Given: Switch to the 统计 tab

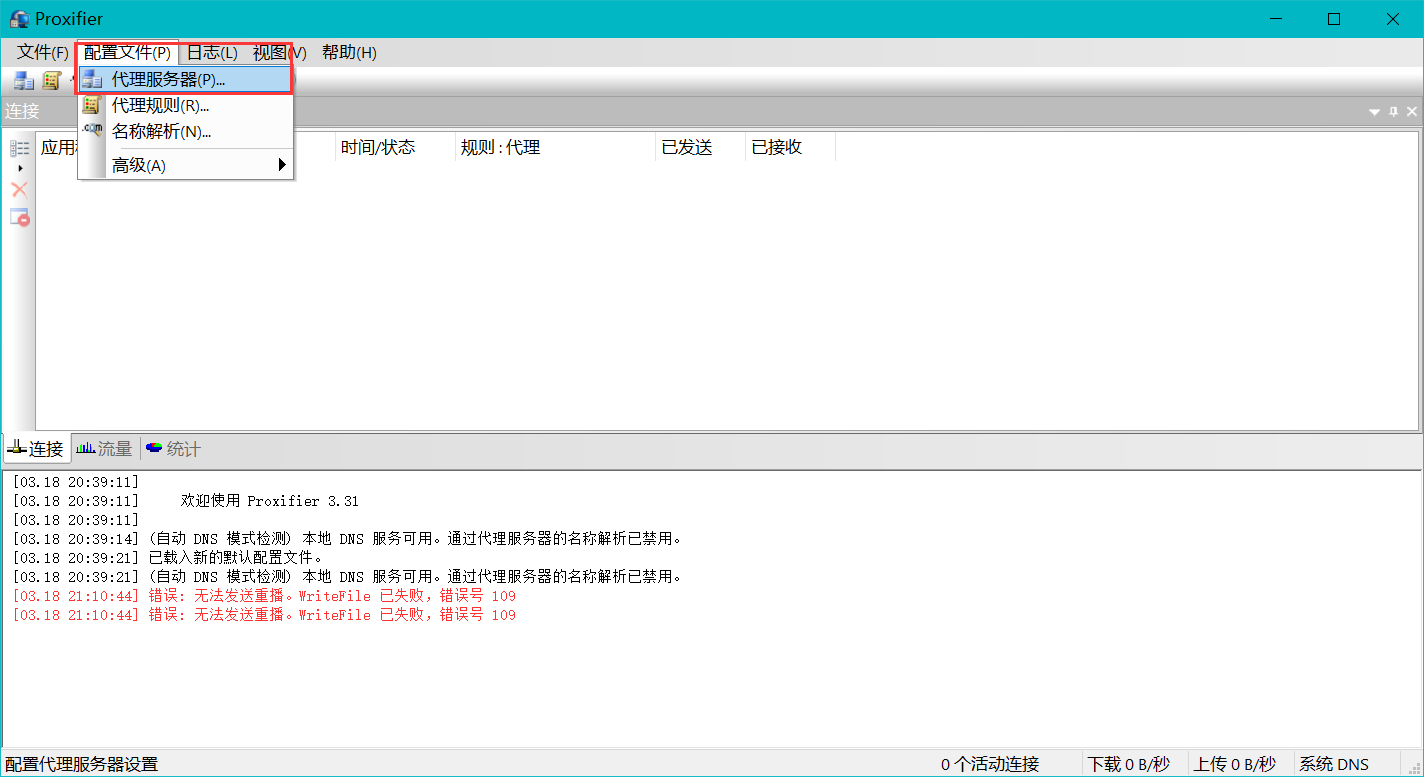Looking at the screenshot, I should (x=173, y=449).
